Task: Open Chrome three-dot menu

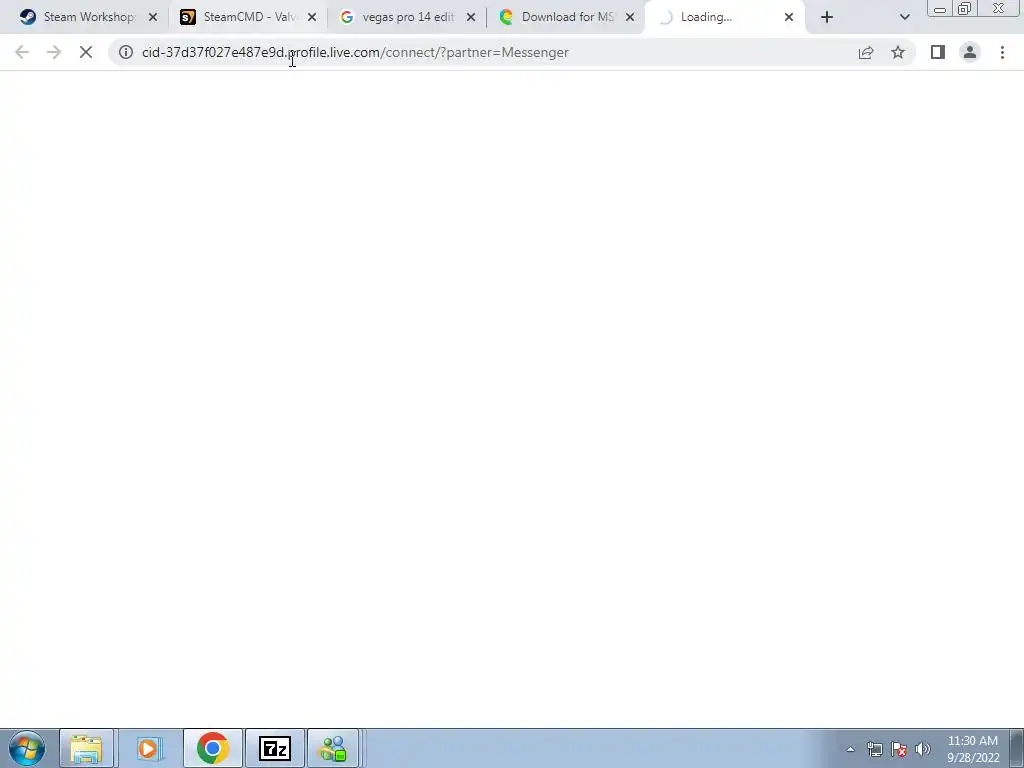Action: (x=1002, y=52)
